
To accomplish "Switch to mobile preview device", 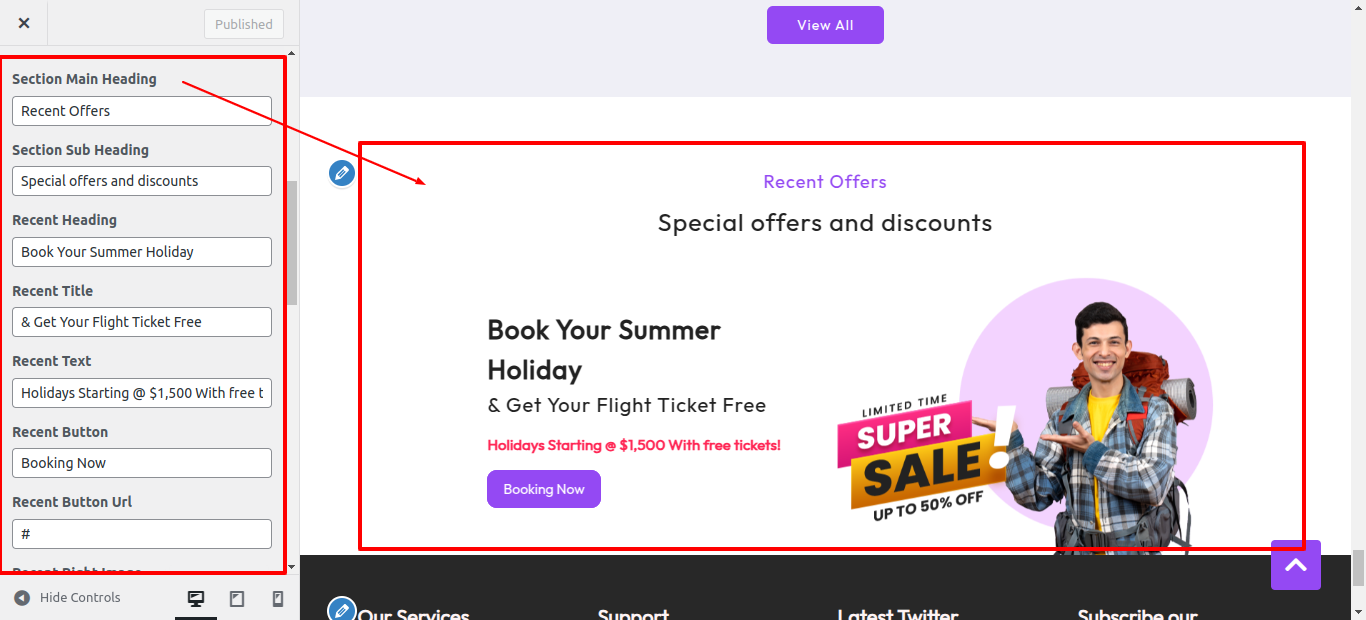I will (x=278, y=599).
